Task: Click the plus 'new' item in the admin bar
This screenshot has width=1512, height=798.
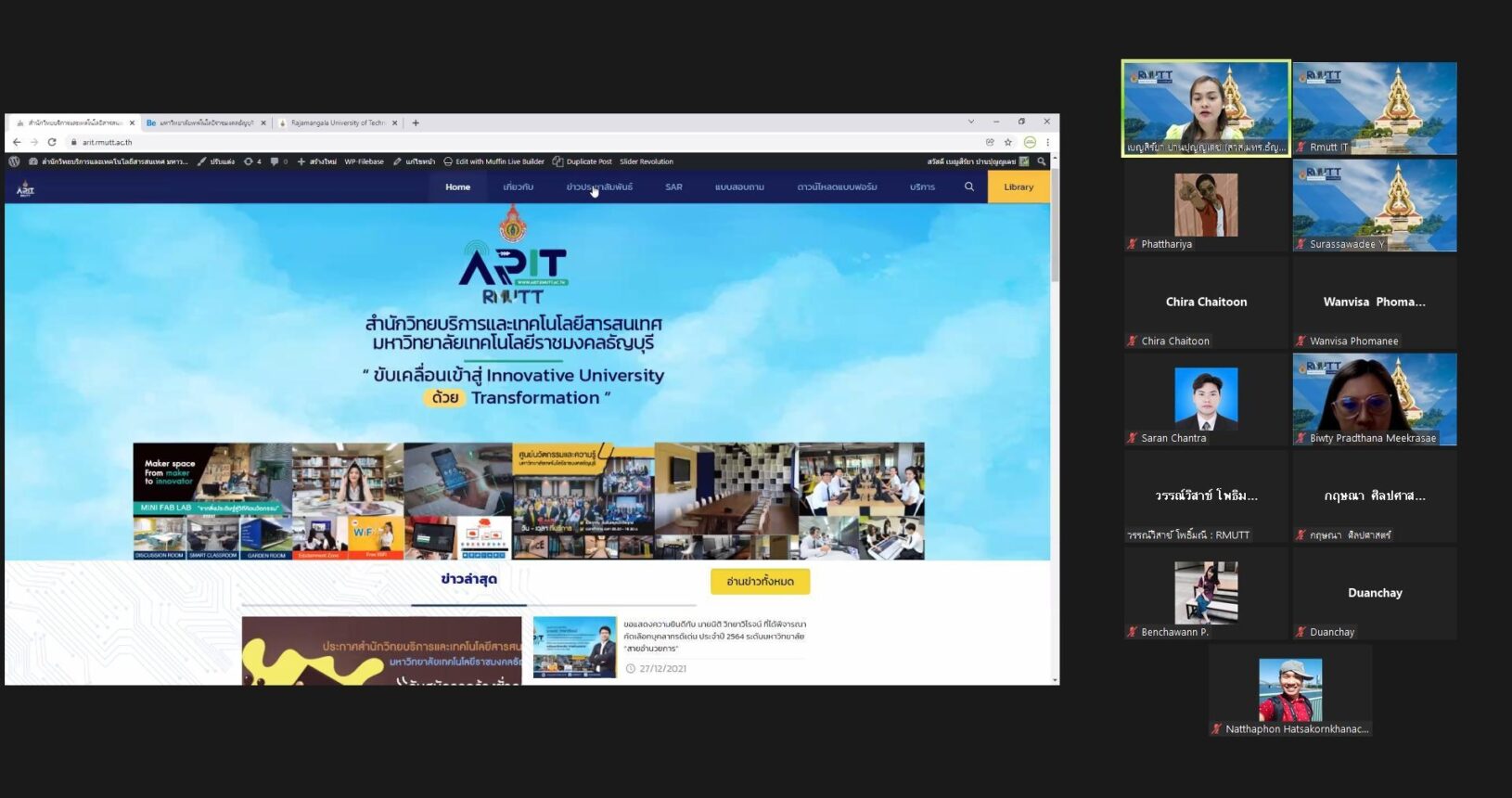Action: 316,161
